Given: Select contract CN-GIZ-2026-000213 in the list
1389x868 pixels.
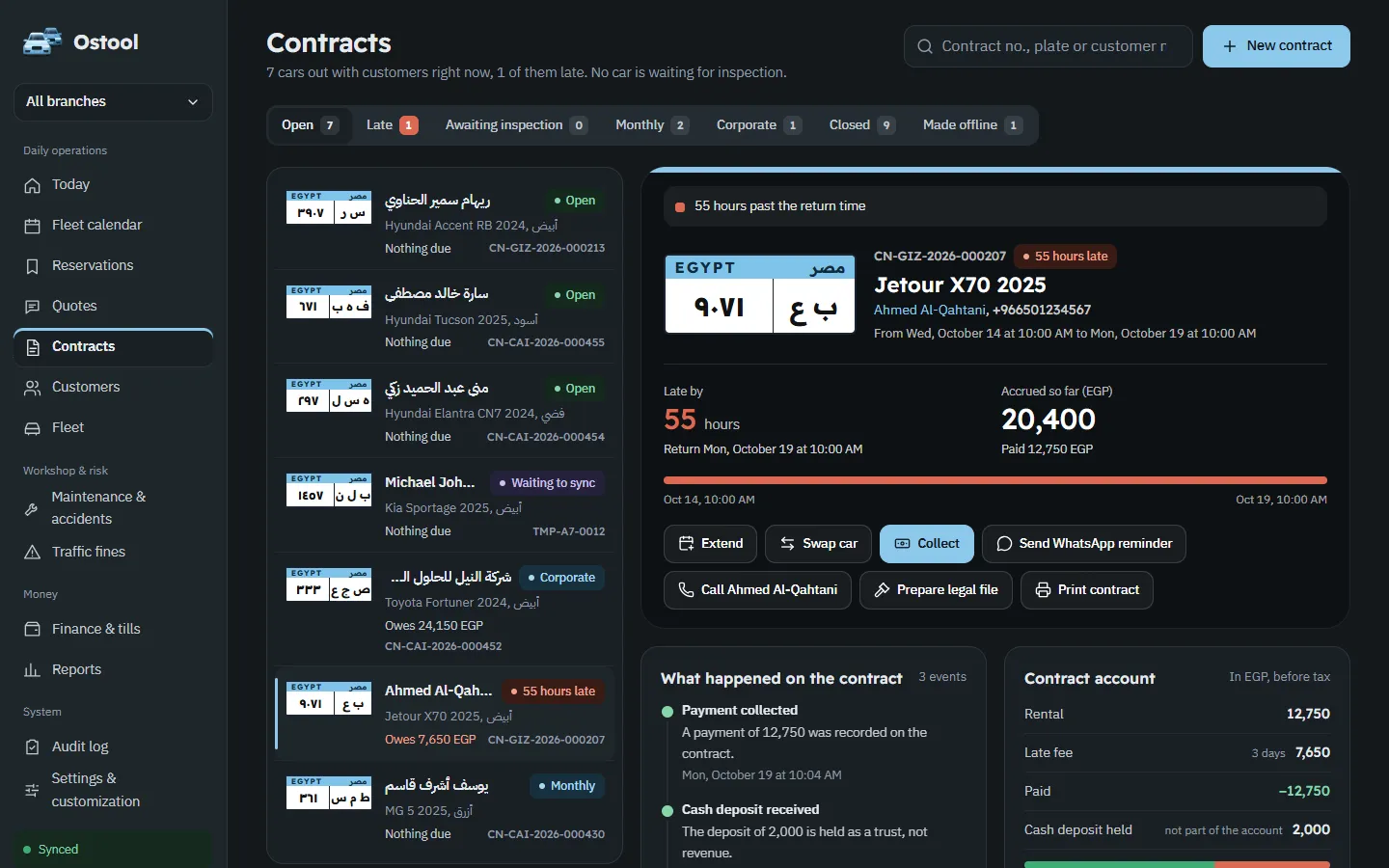Looking at the screenshot, I should click(x=445, y=223).
